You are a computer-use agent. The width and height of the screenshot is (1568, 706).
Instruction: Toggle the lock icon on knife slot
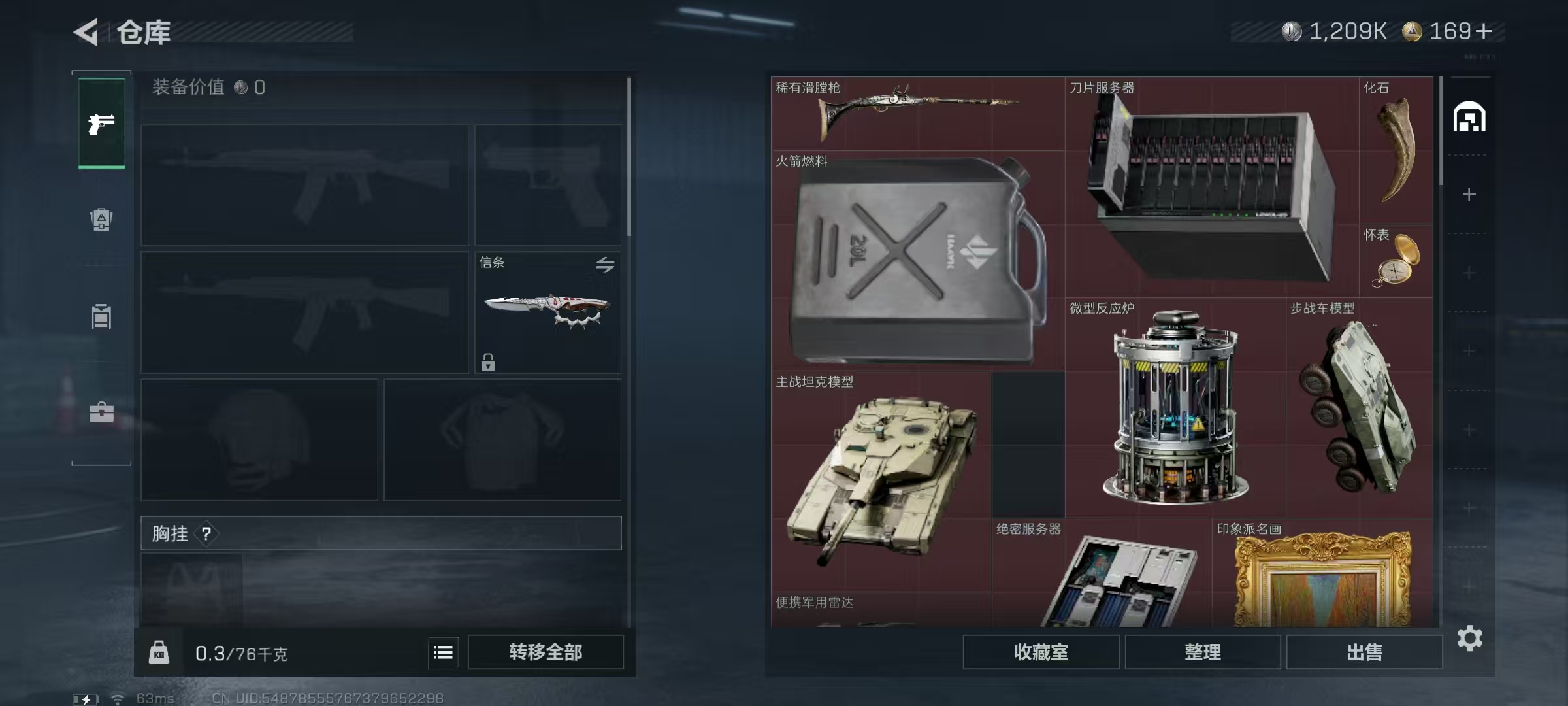tap(488, 362)
